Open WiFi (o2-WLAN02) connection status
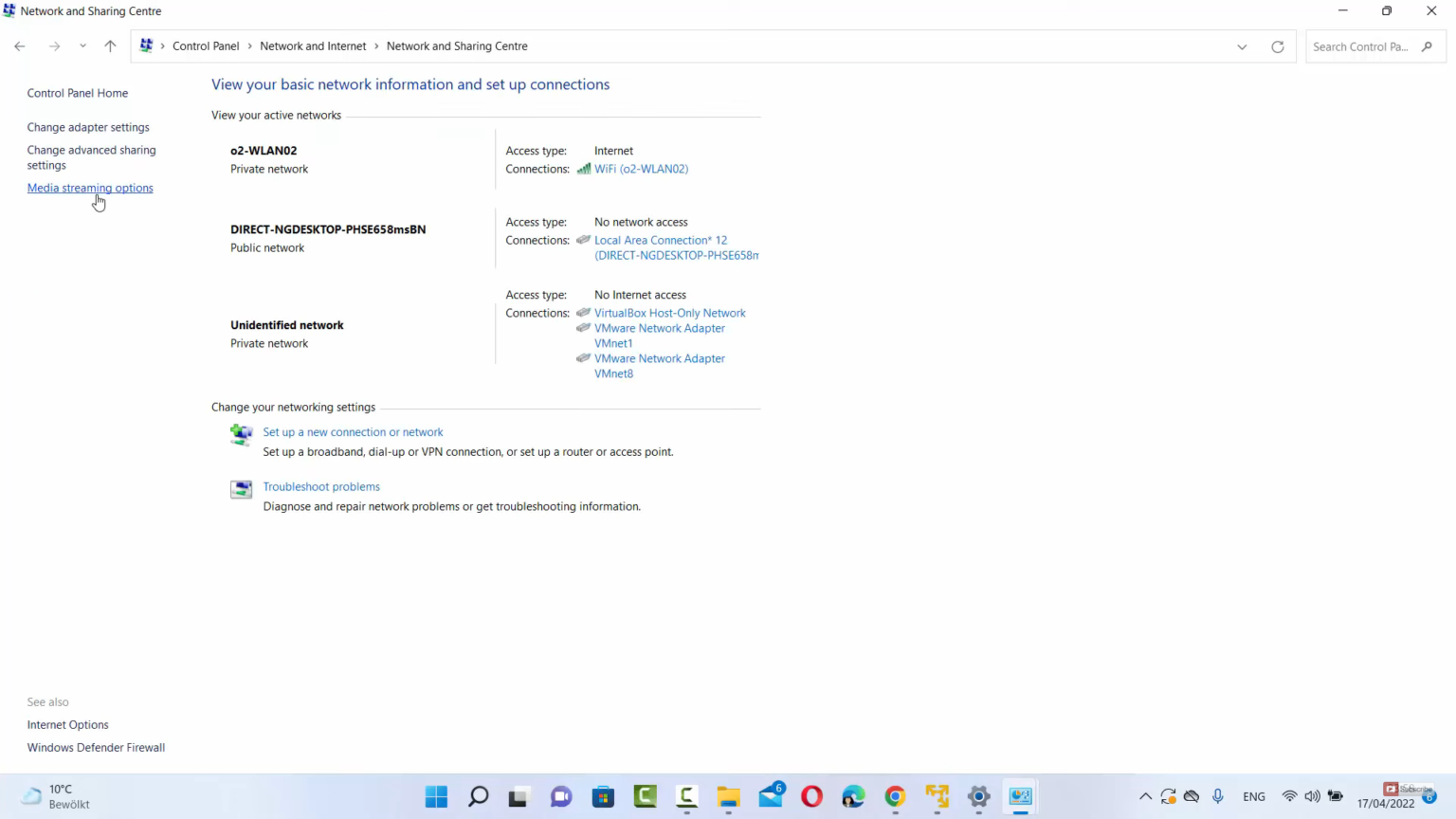The image size is (1456, 819). tap(641, 169)
